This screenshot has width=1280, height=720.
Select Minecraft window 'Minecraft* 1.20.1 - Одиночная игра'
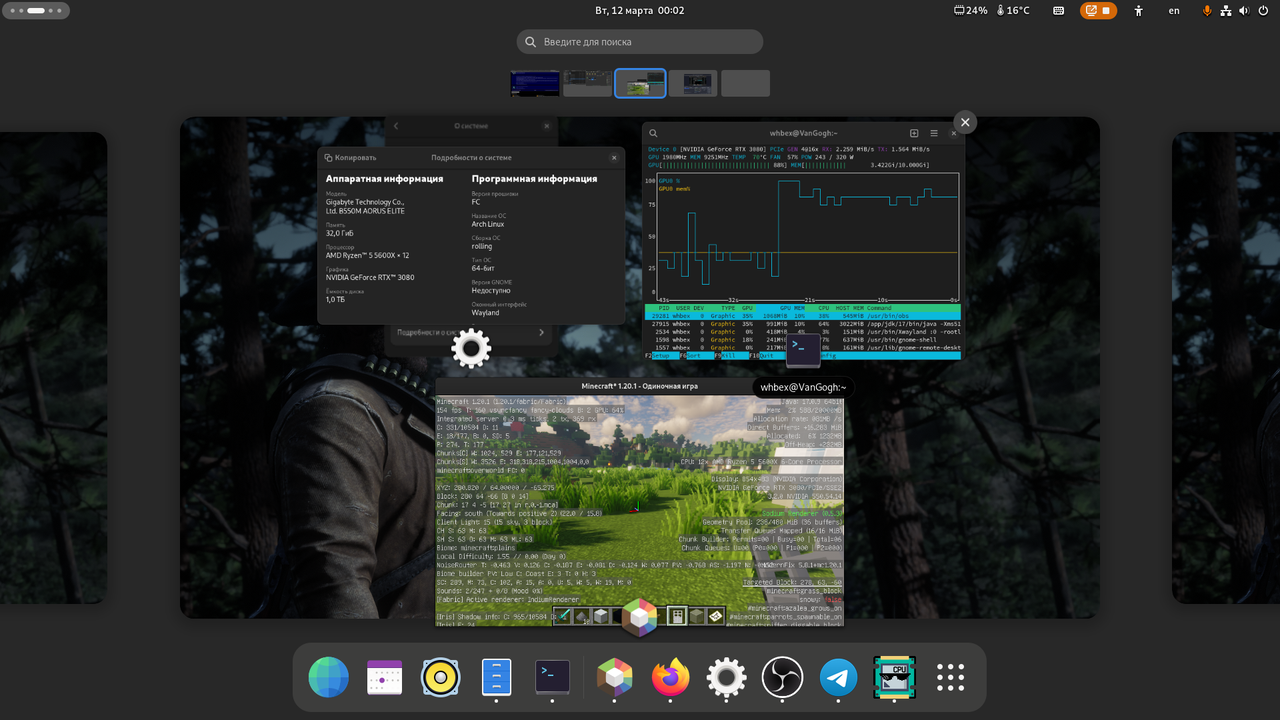640,503
